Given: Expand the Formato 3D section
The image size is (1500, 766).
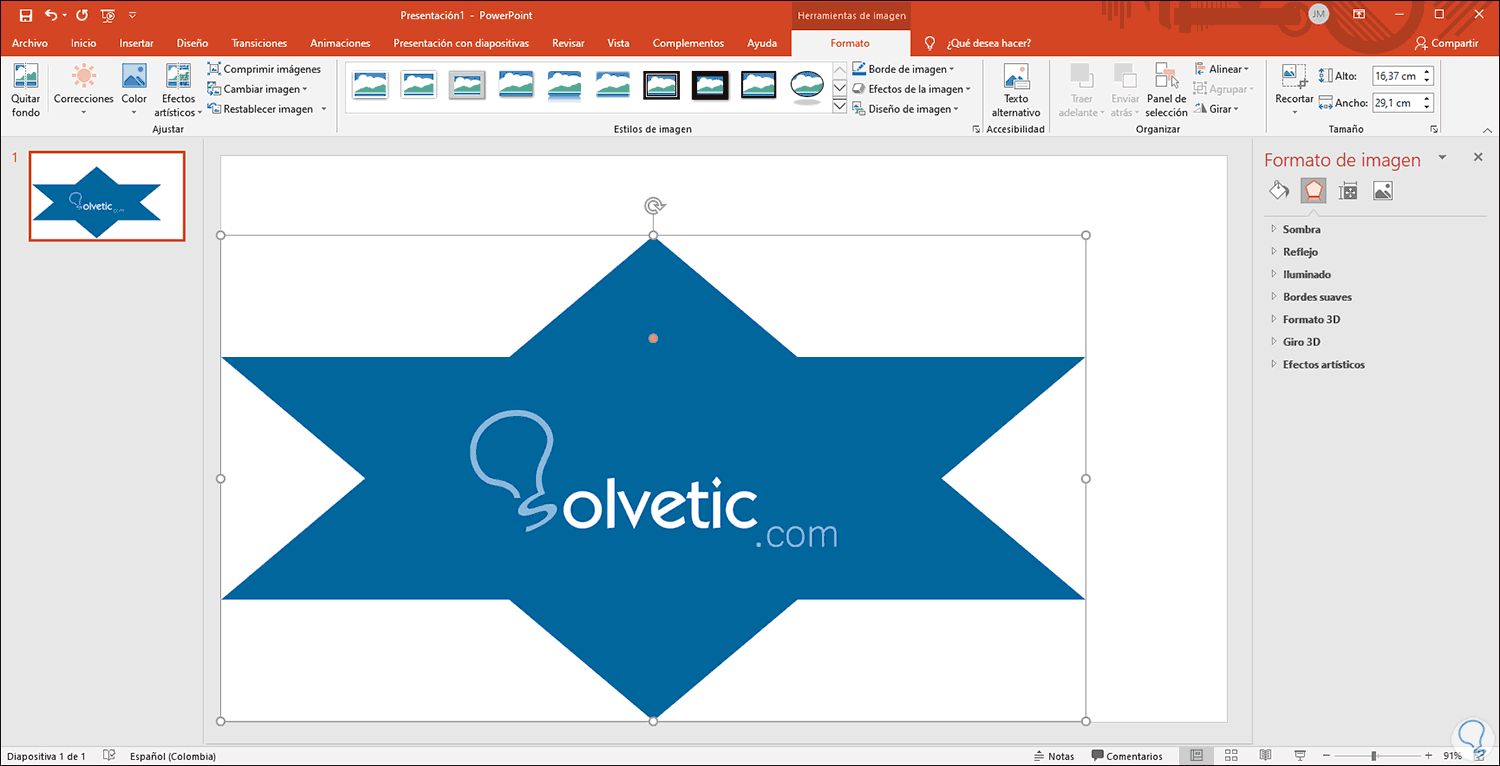Looking at the screenshot, I should pos(1310,320).
